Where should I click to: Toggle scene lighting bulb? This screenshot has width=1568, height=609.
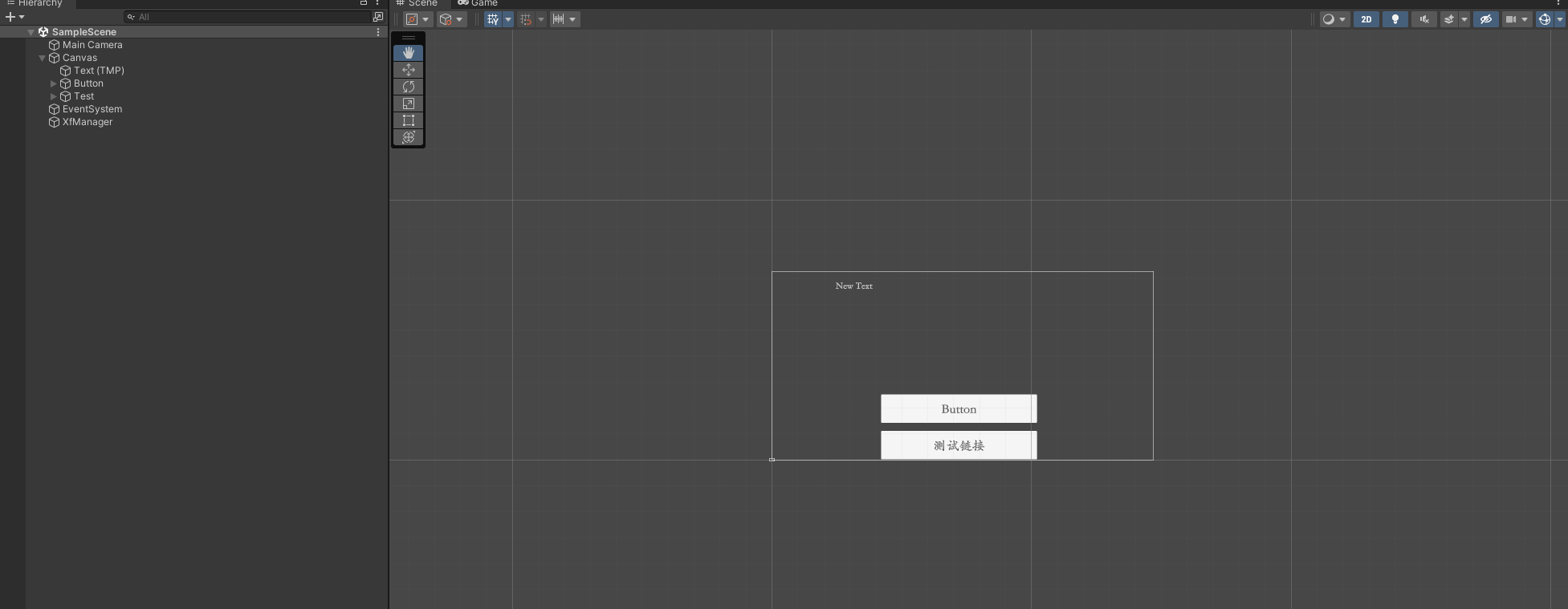pos(1395,19)
